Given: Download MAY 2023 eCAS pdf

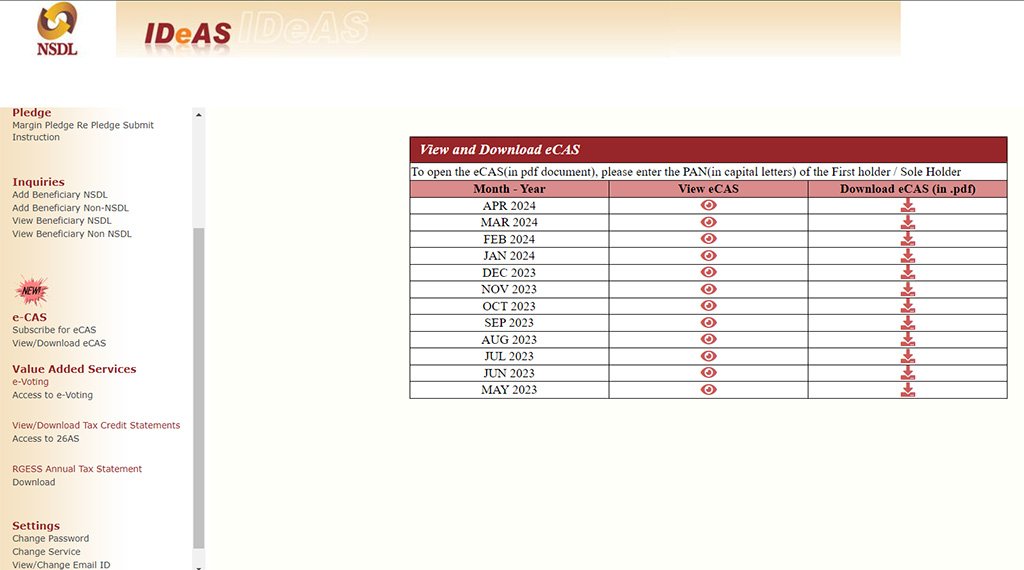Looking at the screenshot, I should (x=908, y=389).
